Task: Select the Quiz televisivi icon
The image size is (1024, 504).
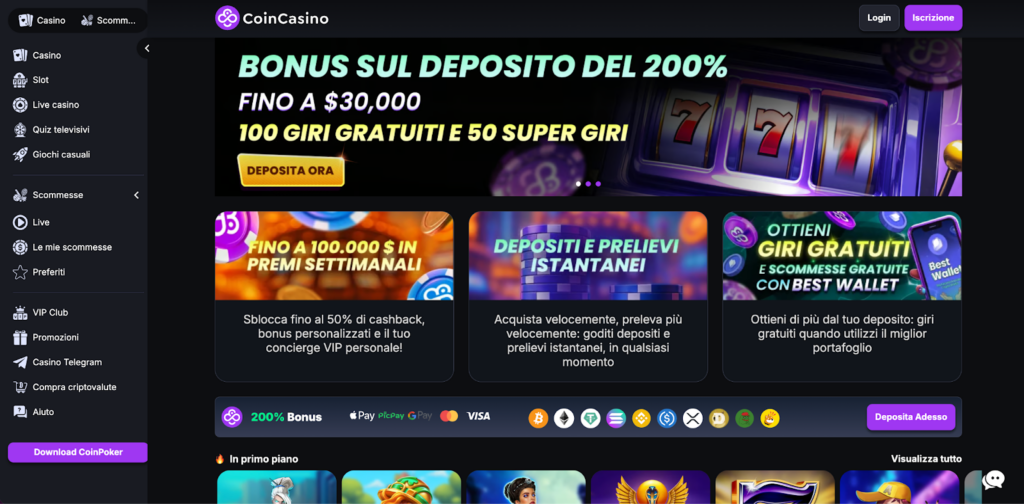Action: tap(20, 129)
